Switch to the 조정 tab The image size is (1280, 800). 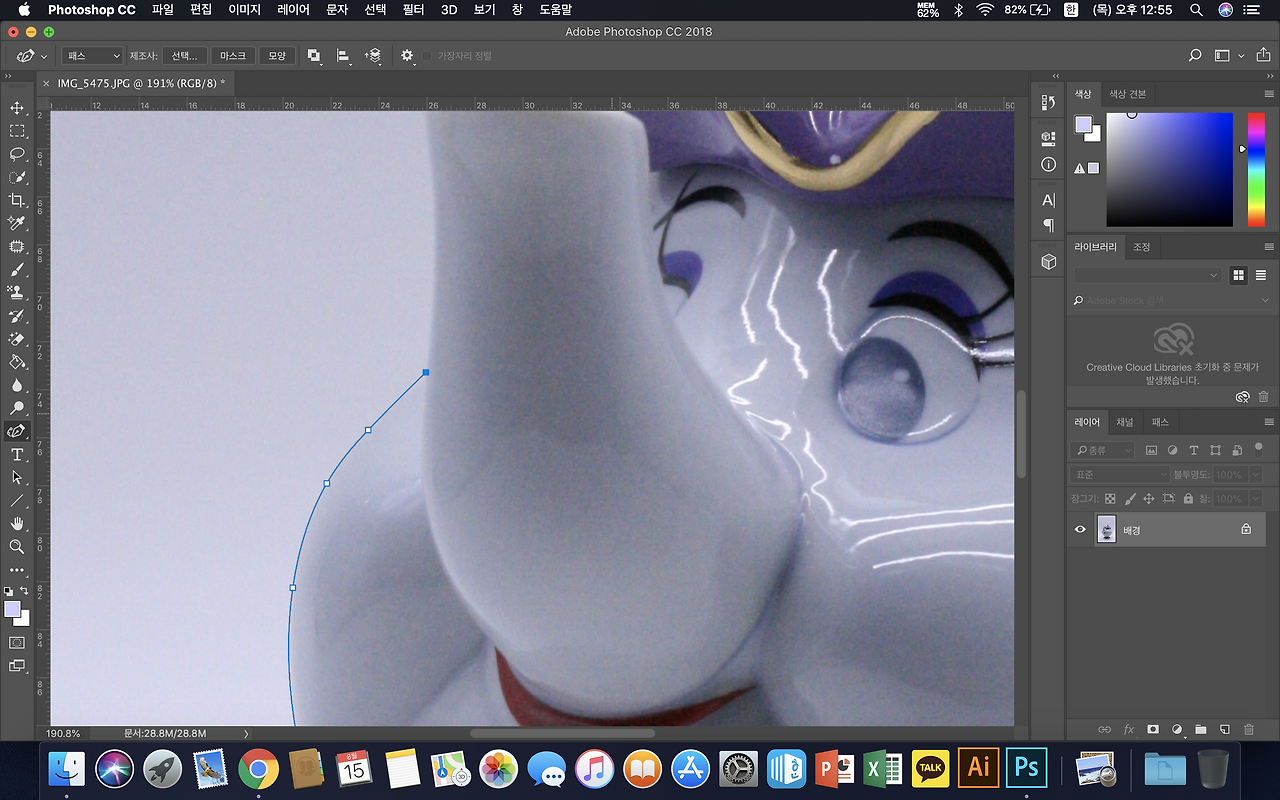(1141, 247)
